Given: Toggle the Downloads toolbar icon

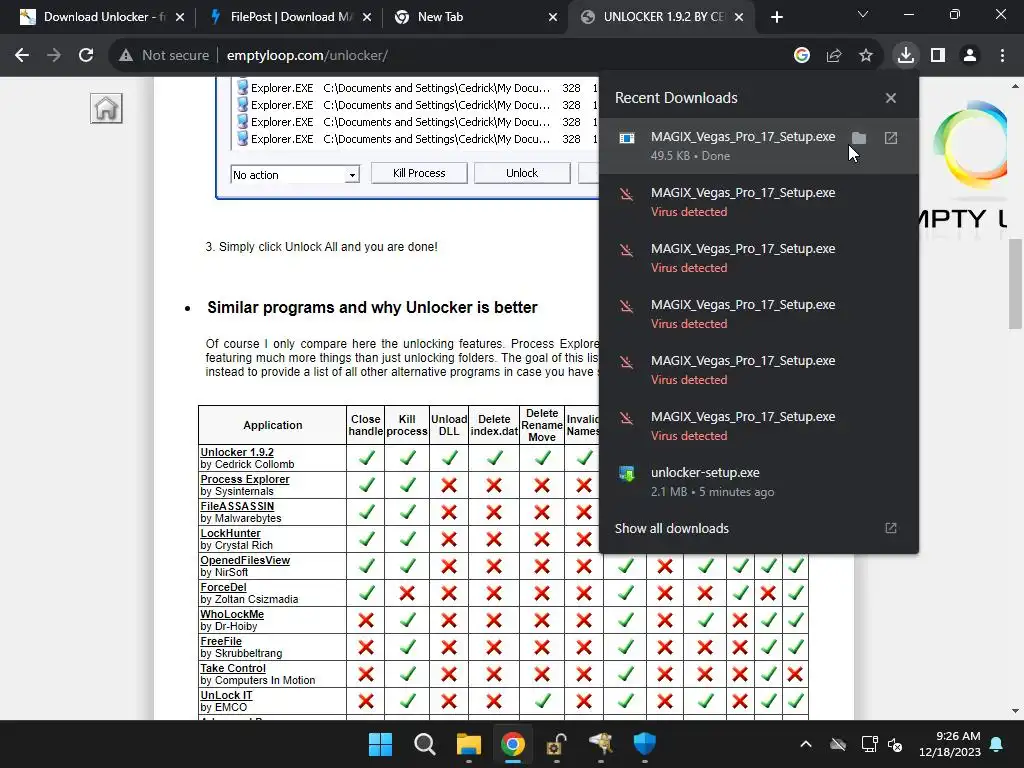Looking at the screenshot, I should tap(906, 56).
